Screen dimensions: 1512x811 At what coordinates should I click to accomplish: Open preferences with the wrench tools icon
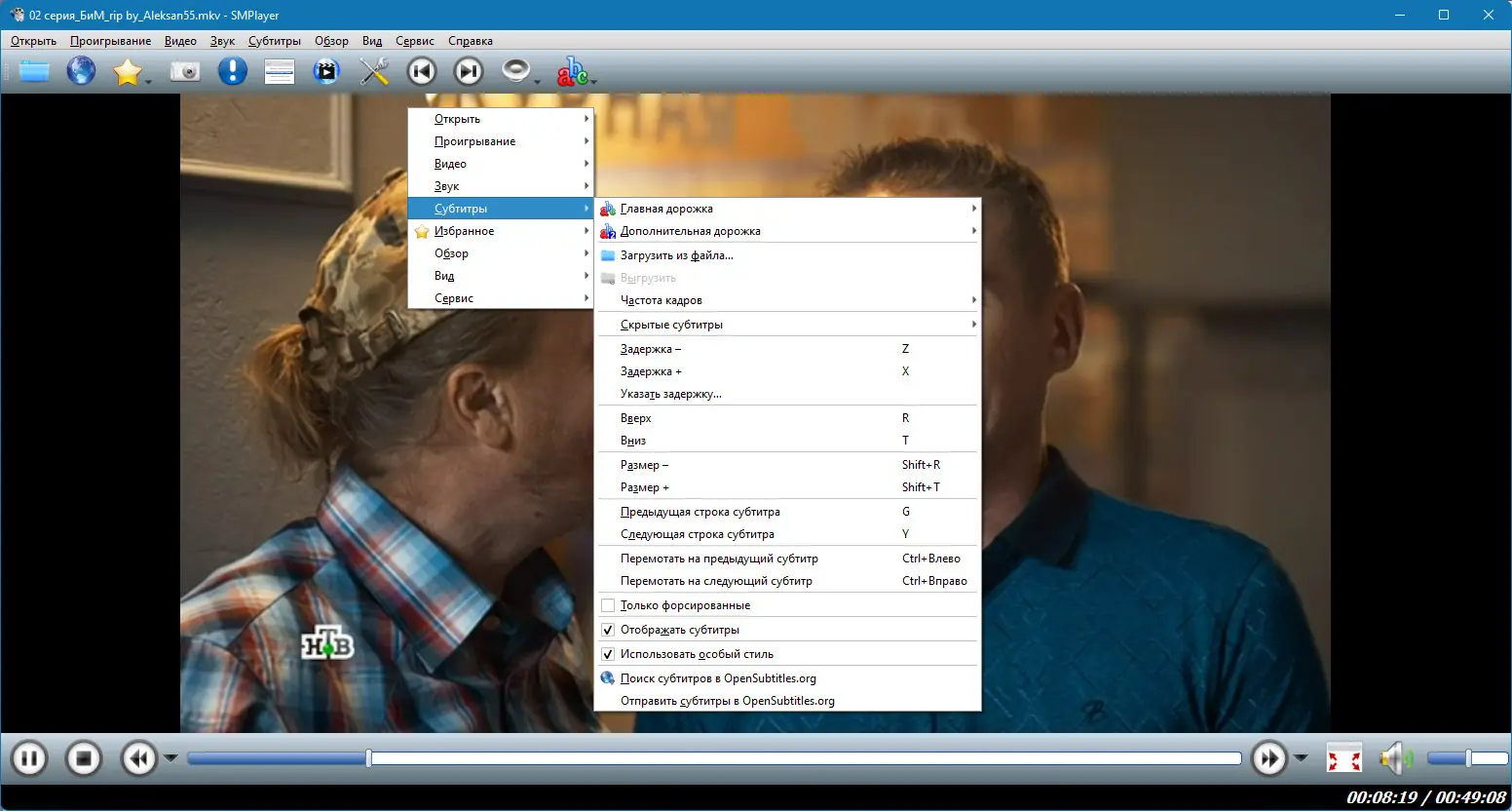pyautogui.click(x=374, y=71)
